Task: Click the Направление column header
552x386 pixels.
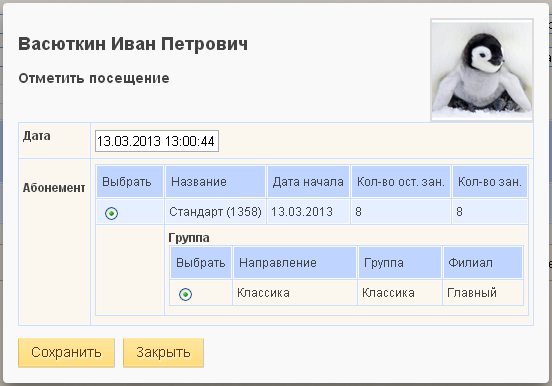Action: click(295, 263)
